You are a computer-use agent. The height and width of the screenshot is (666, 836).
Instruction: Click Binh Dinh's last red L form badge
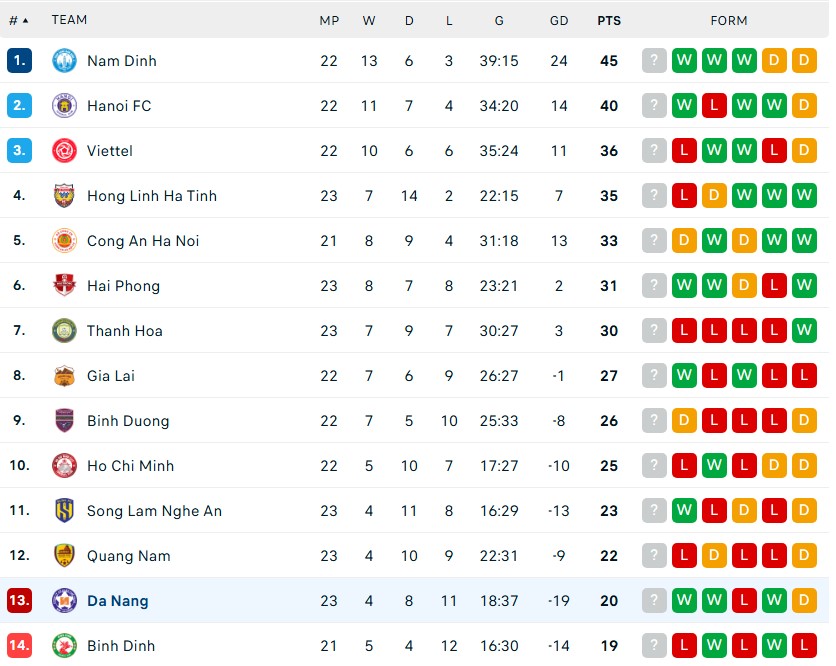804,645
